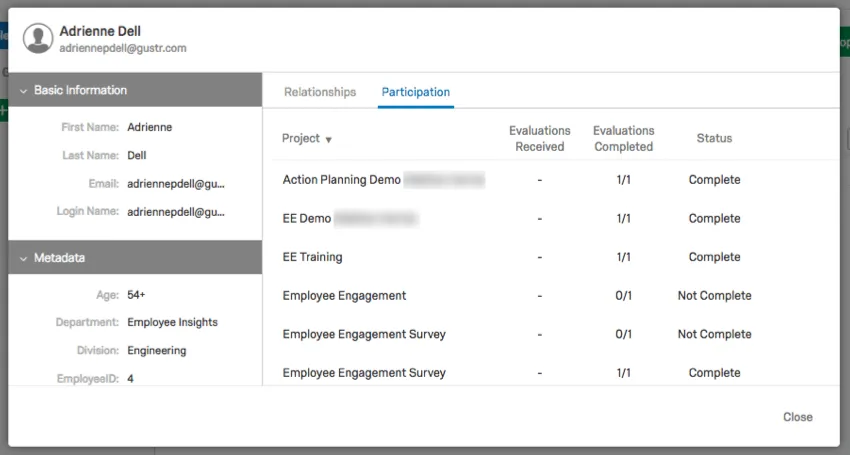This screenshot has height=455, width=850.
Task: Sort by Project column arrow
Action: pyautogui.click(x=328, y=140)
